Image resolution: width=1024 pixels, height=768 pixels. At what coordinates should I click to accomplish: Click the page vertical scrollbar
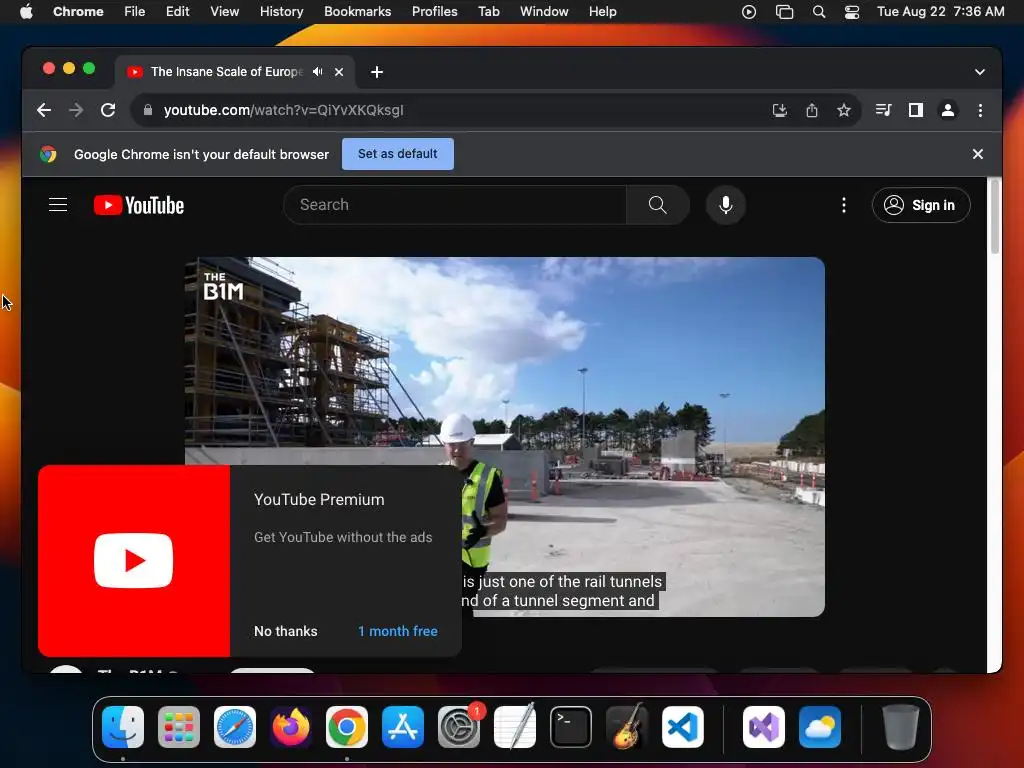(x=995, y=217)
